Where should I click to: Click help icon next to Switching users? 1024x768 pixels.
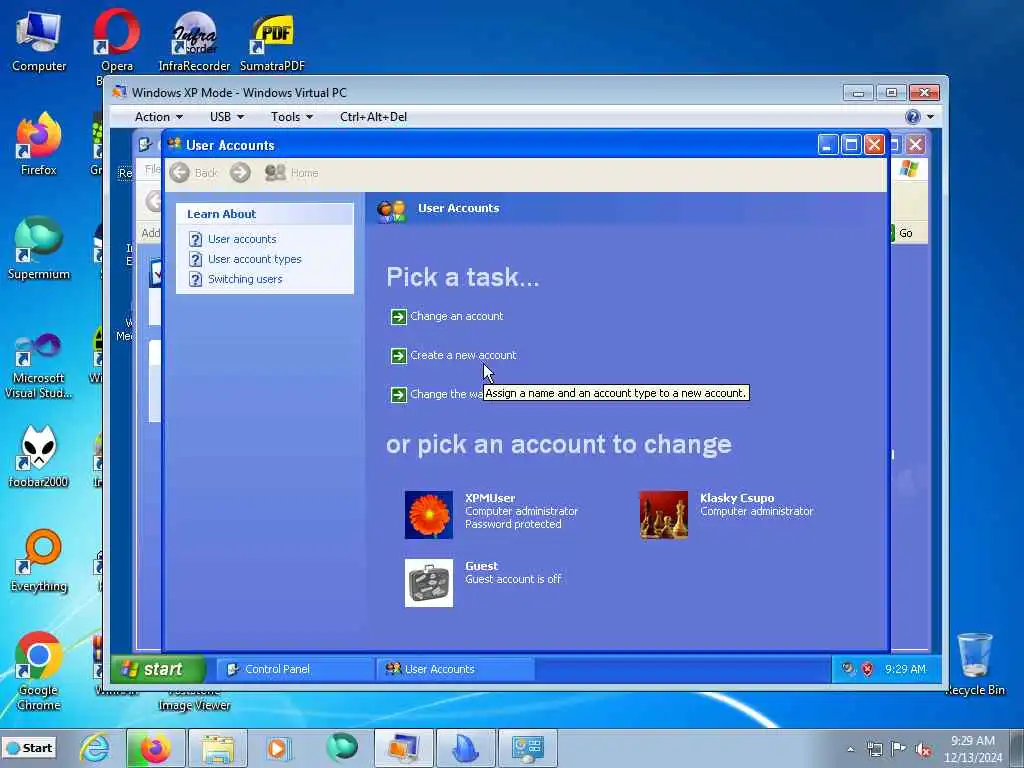[195, 279]
